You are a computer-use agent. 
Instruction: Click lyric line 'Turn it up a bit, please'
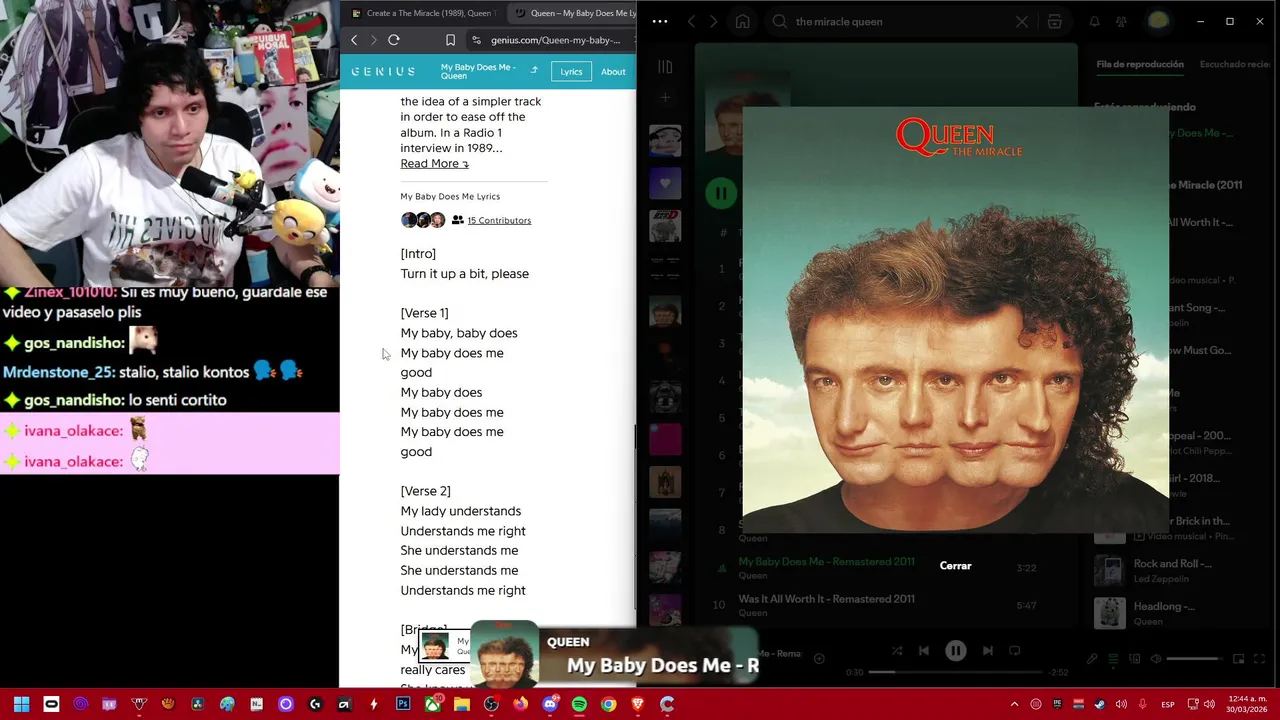coord(465,274)
